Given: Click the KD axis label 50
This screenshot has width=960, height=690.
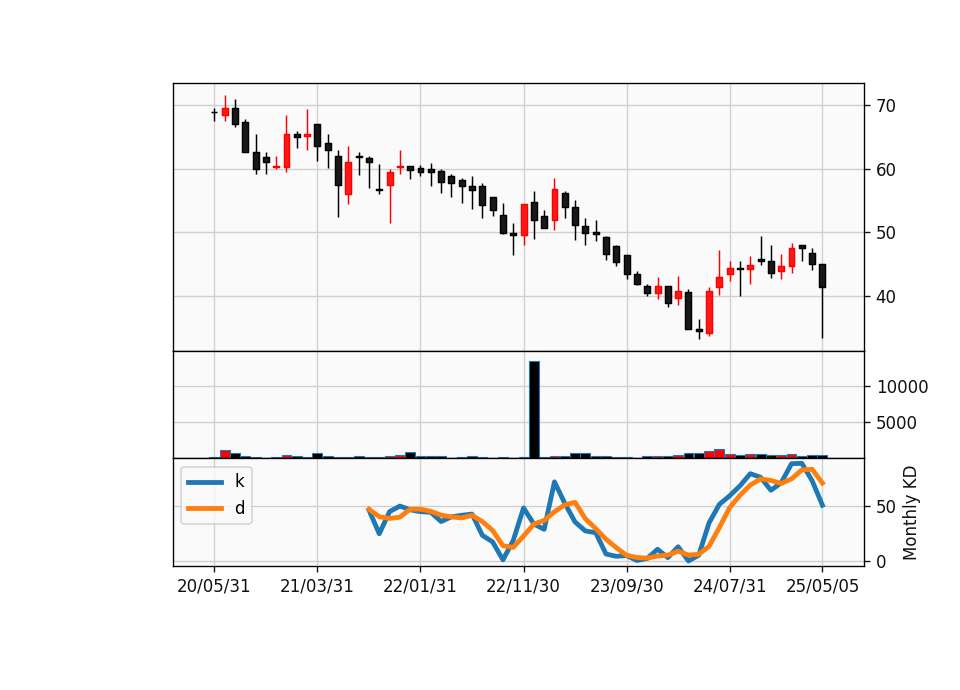Looking at the screenshot, I should [886, 507].
